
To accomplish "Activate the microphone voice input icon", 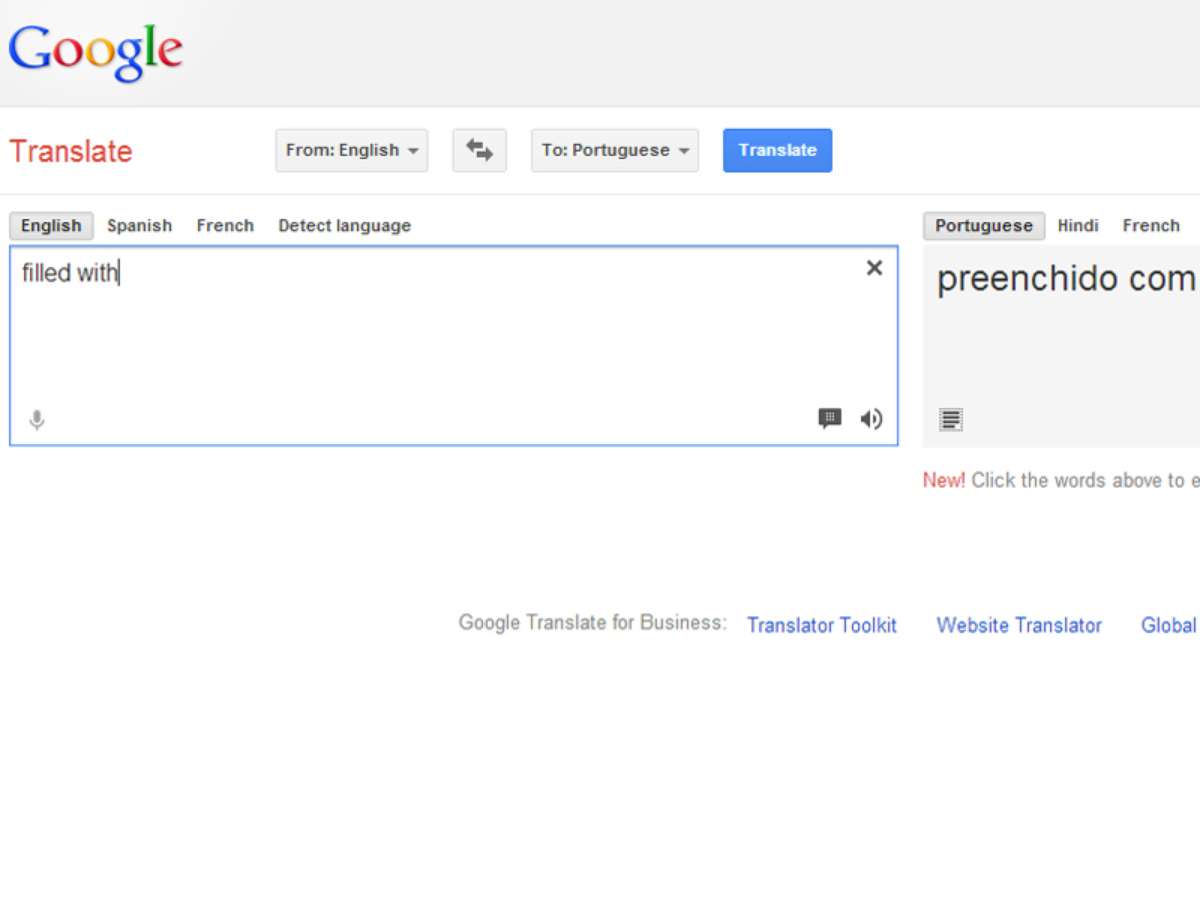I will (37, 420).
